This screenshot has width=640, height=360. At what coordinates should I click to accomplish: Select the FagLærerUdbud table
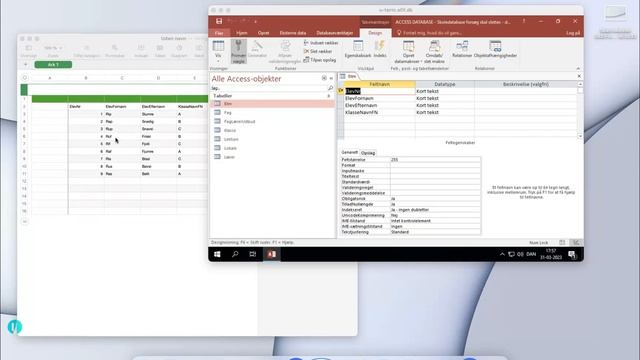[272, 122]
